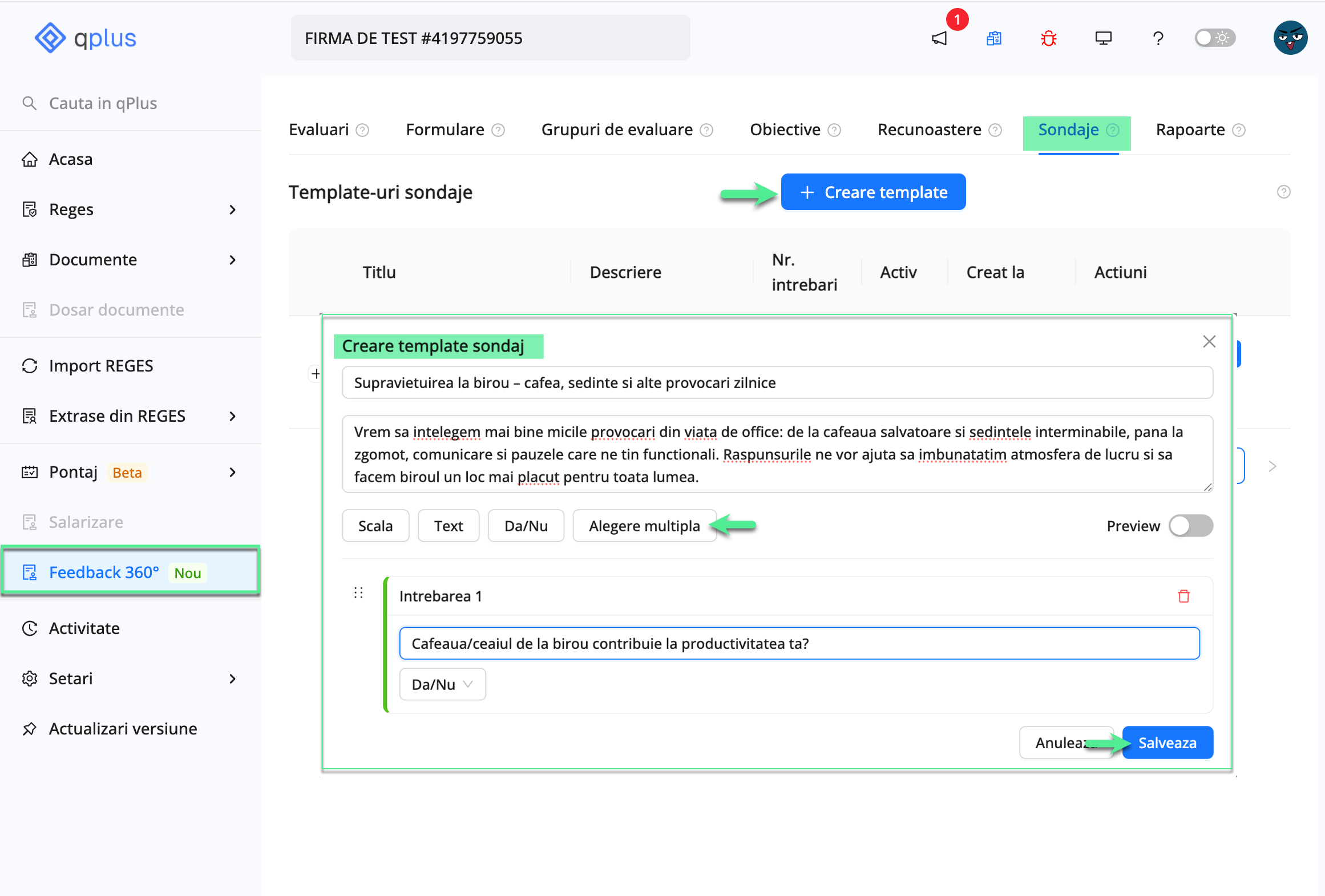Toggle the light/dark theme switch
This screenshot has width=1325, height=896.
[x=1215, y=38]
